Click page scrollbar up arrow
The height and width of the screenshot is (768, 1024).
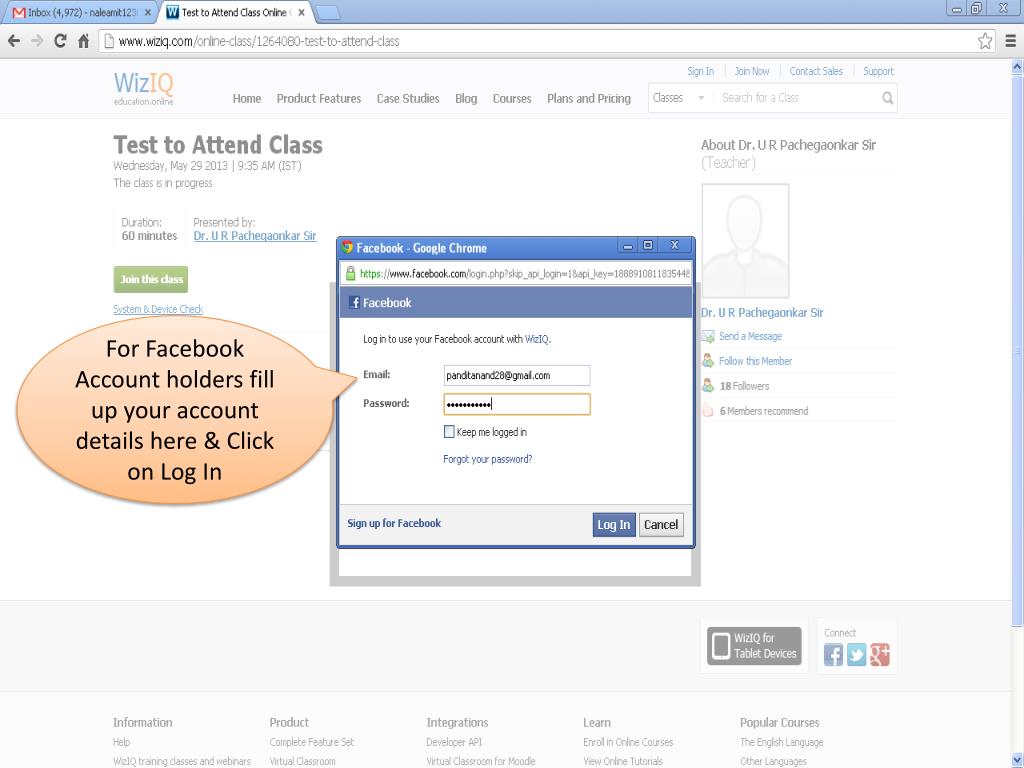click(x=1017, y=67)
